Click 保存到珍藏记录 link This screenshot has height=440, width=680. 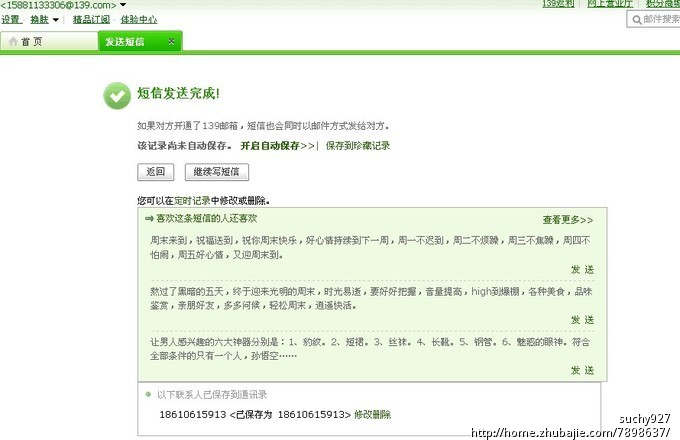click(358, 146)
